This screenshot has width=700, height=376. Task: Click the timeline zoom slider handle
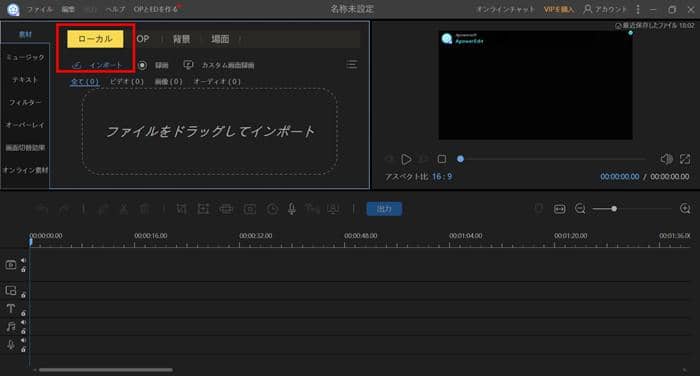click(x=614, y=209)
